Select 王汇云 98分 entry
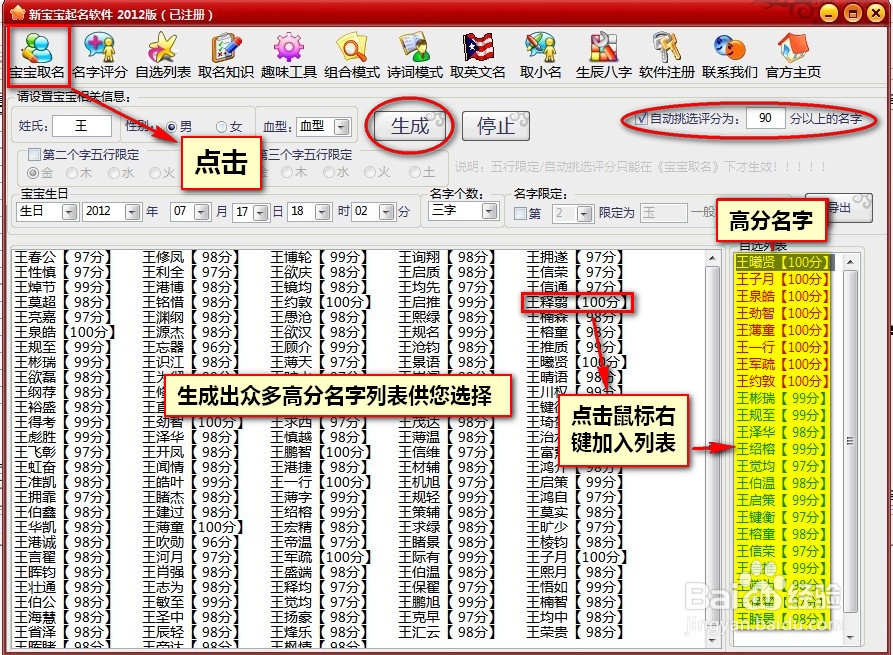Image resolution: width=893 pixels, height=655 pixels. (447, 632)
